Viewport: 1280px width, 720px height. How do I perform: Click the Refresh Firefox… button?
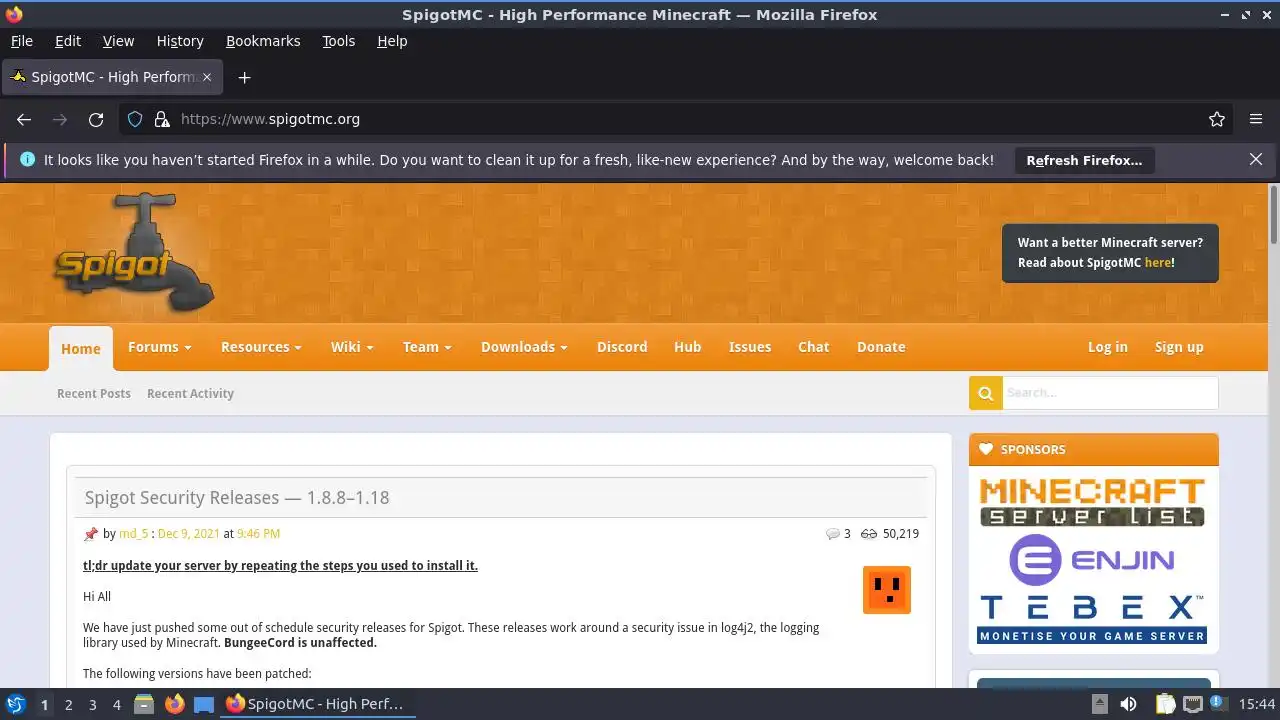[1084, 160]
